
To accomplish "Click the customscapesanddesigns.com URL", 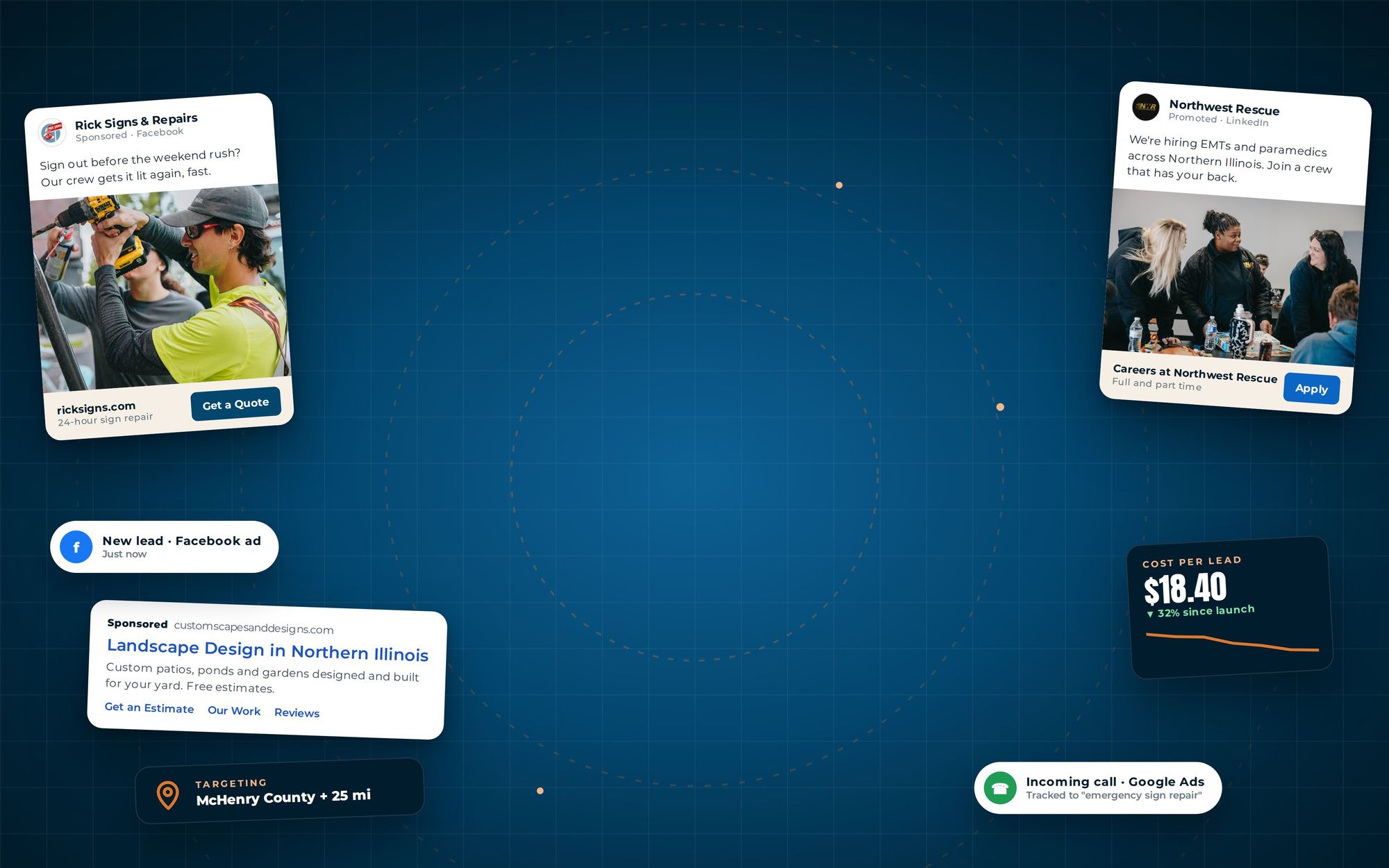I will (x=253, y=628).
